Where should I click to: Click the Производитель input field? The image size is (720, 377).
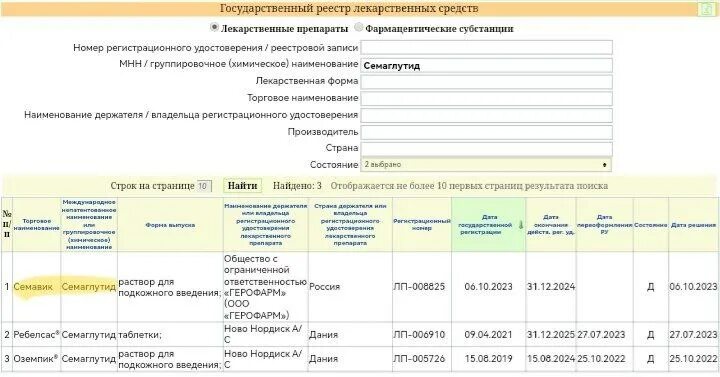pos(486,132)
